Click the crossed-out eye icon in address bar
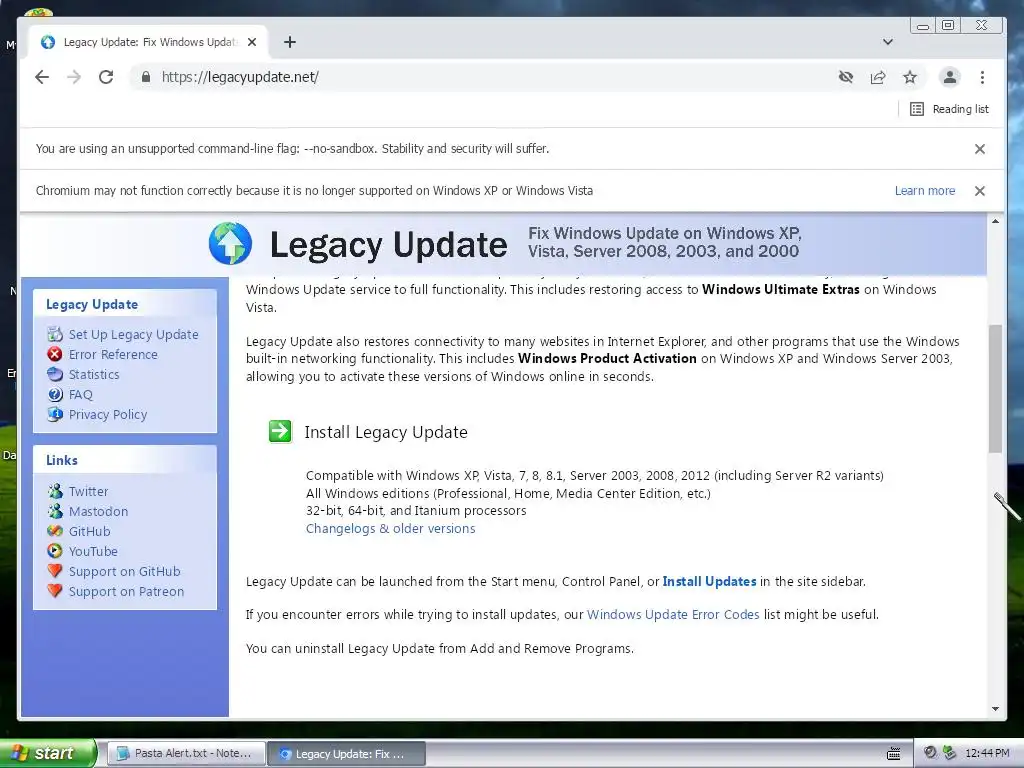1024x768 pixels. pyautogui.click(x=846, y=77)
